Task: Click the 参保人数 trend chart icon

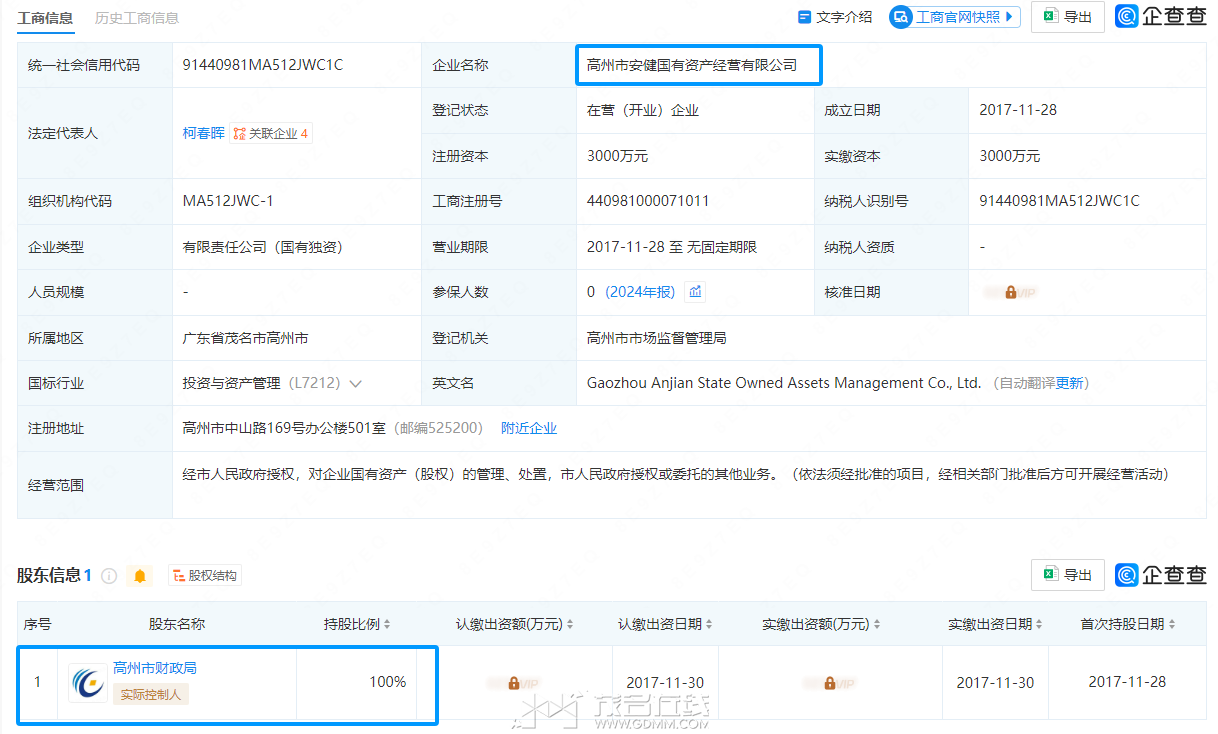Action: pyautogui.click(x=696, y=292)
